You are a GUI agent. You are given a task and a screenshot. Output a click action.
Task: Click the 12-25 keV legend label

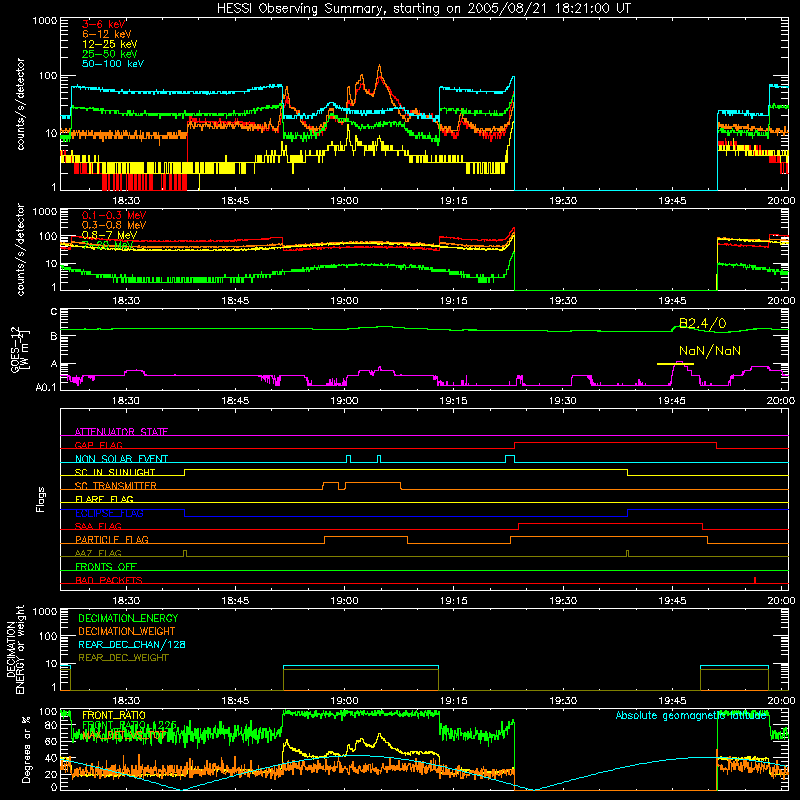(x=109, y=44)
